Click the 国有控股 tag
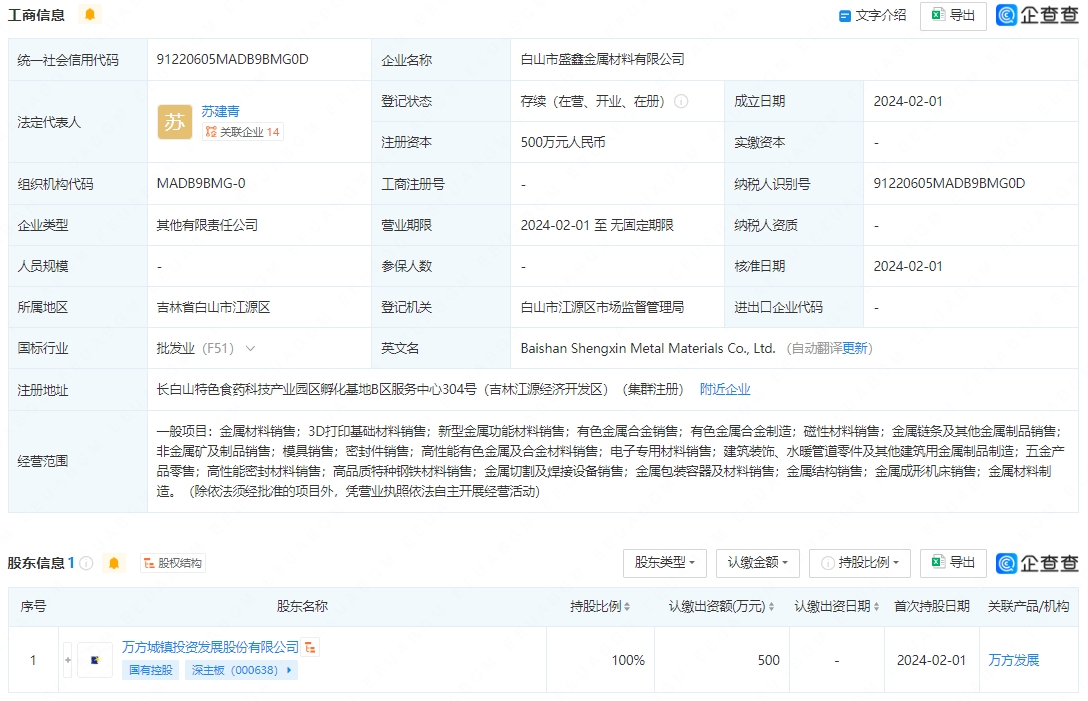 point(151,670)
